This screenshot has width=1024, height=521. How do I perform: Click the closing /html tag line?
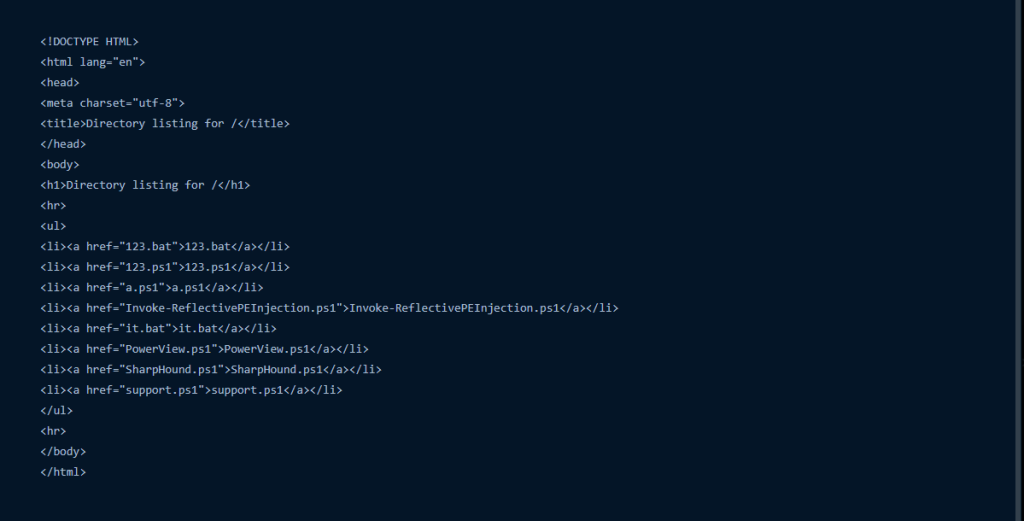click(x=63, y=472)
